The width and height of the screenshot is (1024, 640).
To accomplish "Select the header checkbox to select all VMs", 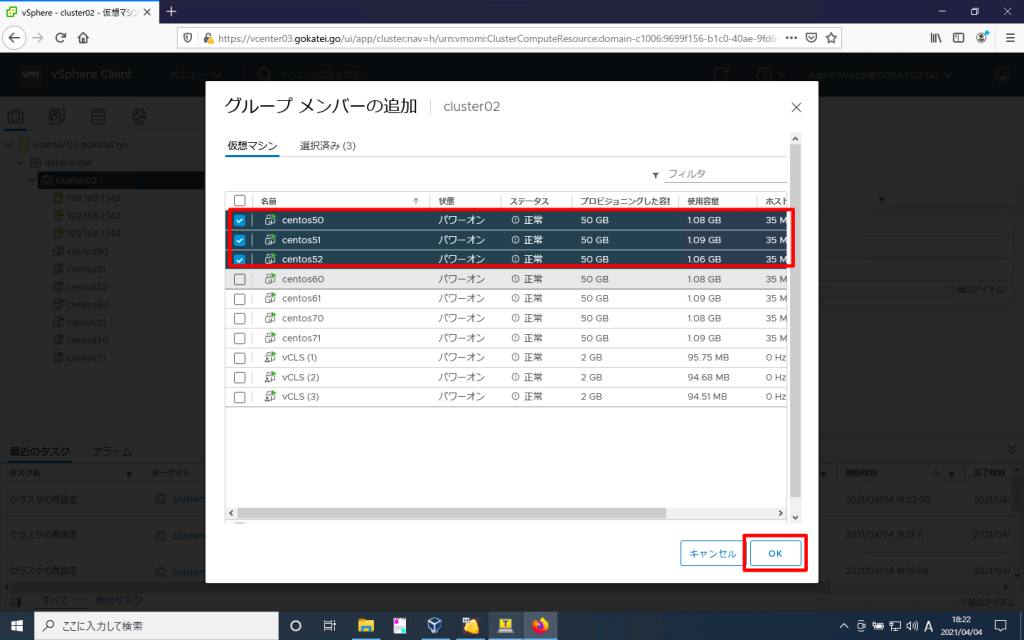I will 239,199.
